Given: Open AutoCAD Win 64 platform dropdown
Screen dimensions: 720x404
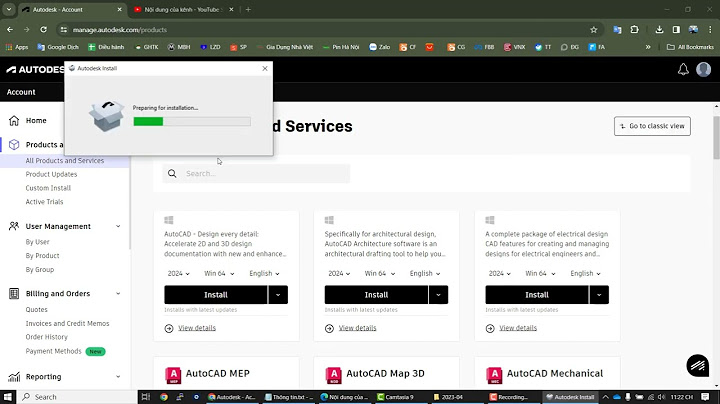Looking at the screenshot, I should pyautogui.click(x=219, y=273).
